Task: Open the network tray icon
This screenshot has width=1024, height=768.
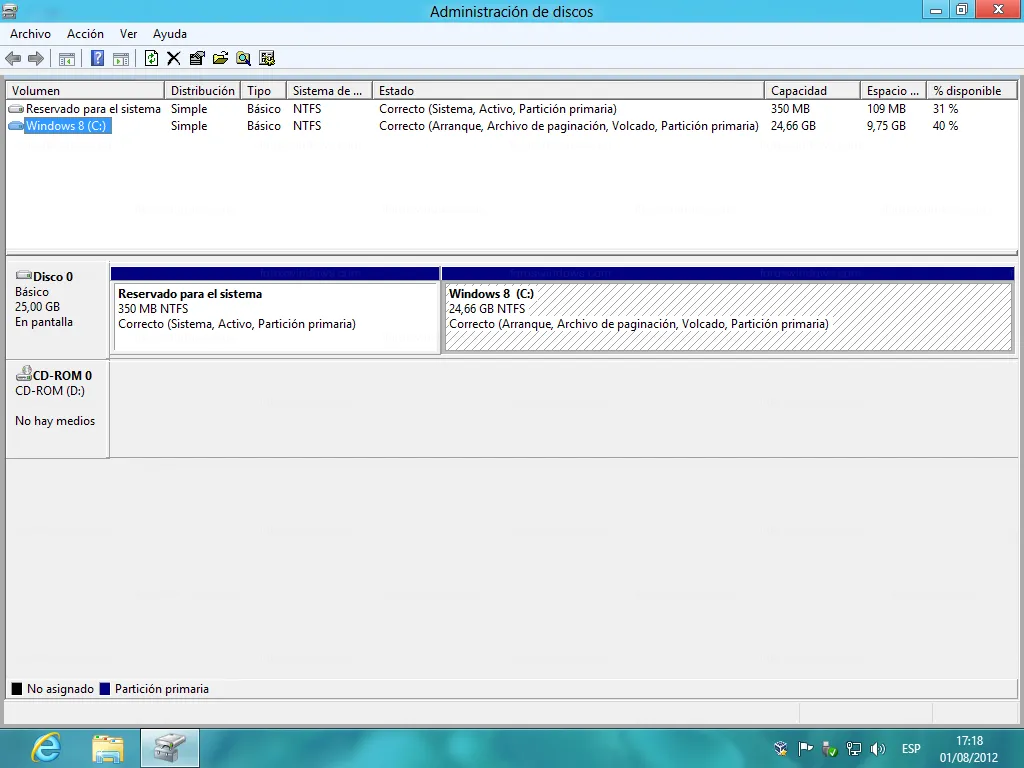Action: point(854,748)
